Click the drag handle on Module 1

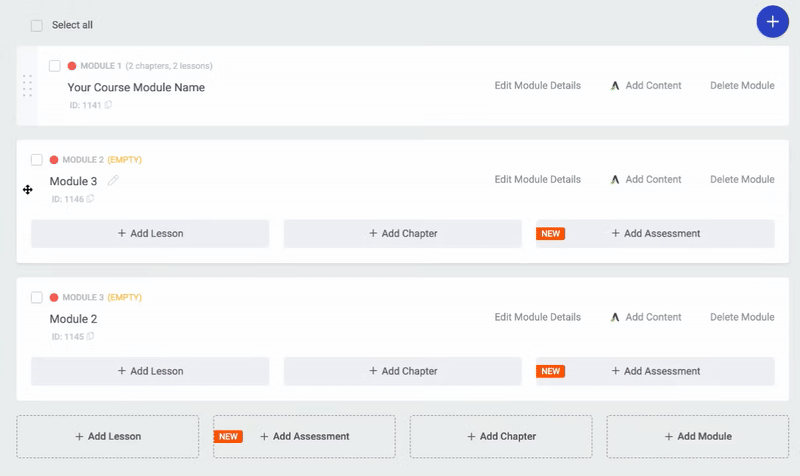(x=27, y=86)
